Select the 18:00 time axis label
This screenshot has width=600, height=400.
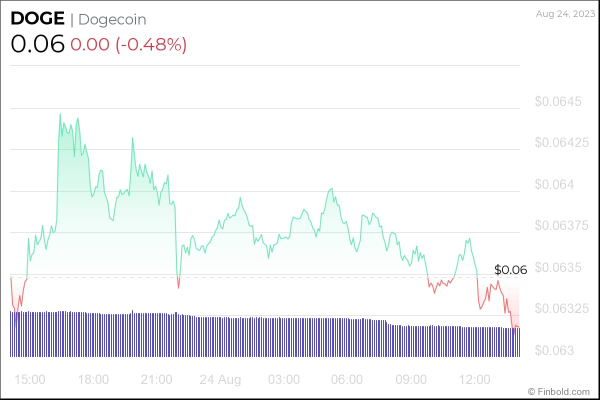click(x=93, y=380)
